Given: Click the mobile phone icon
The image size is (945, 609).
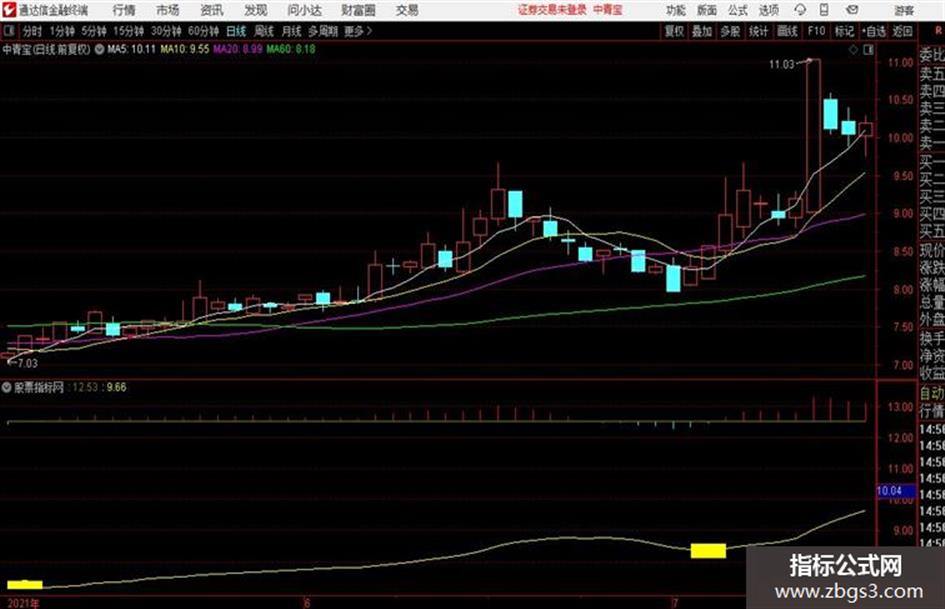Looking at the screenshot, I should (824, 10).
